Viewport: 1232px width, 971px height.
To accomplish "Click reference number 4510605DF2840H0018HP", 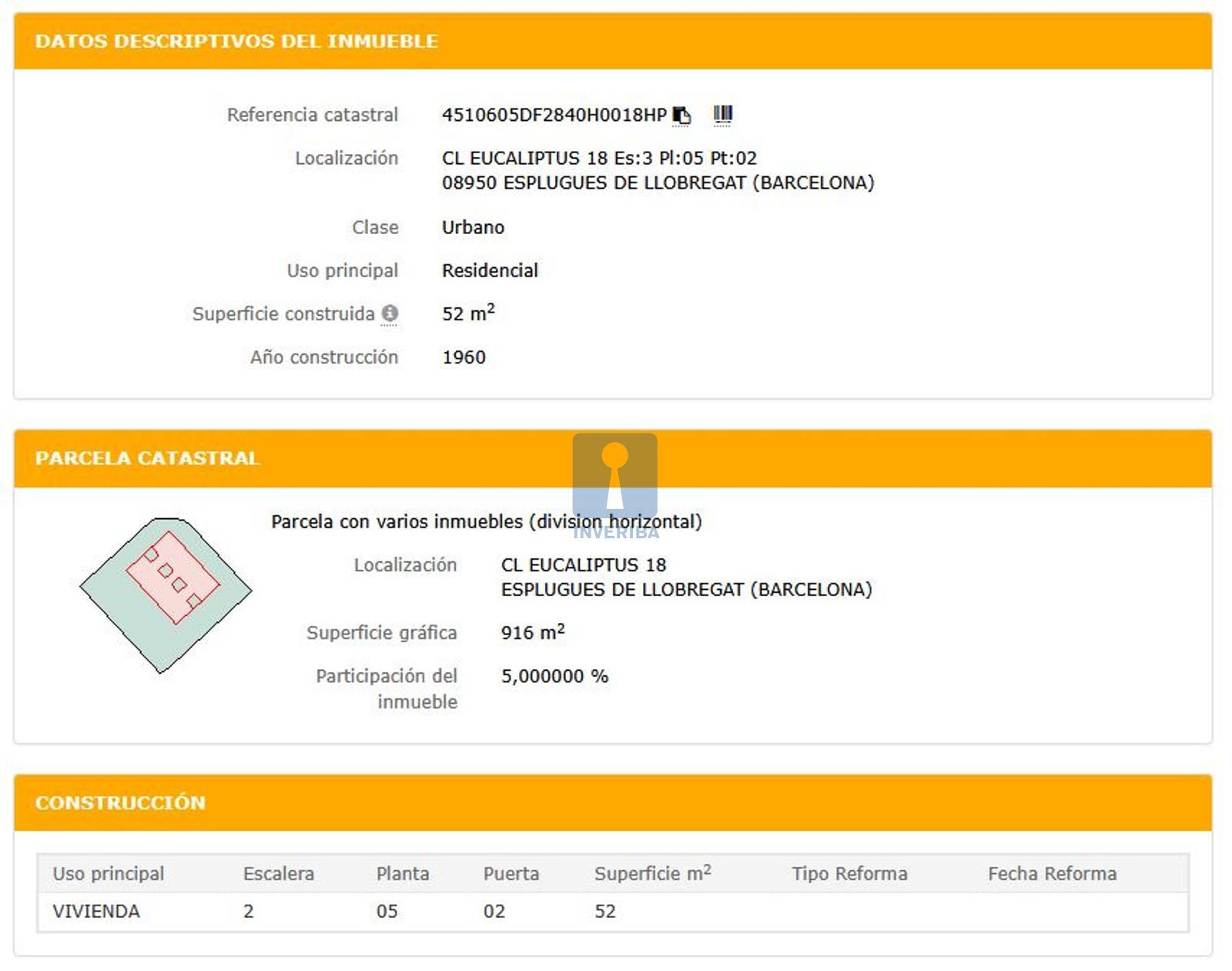I will (x=554, y=116).
